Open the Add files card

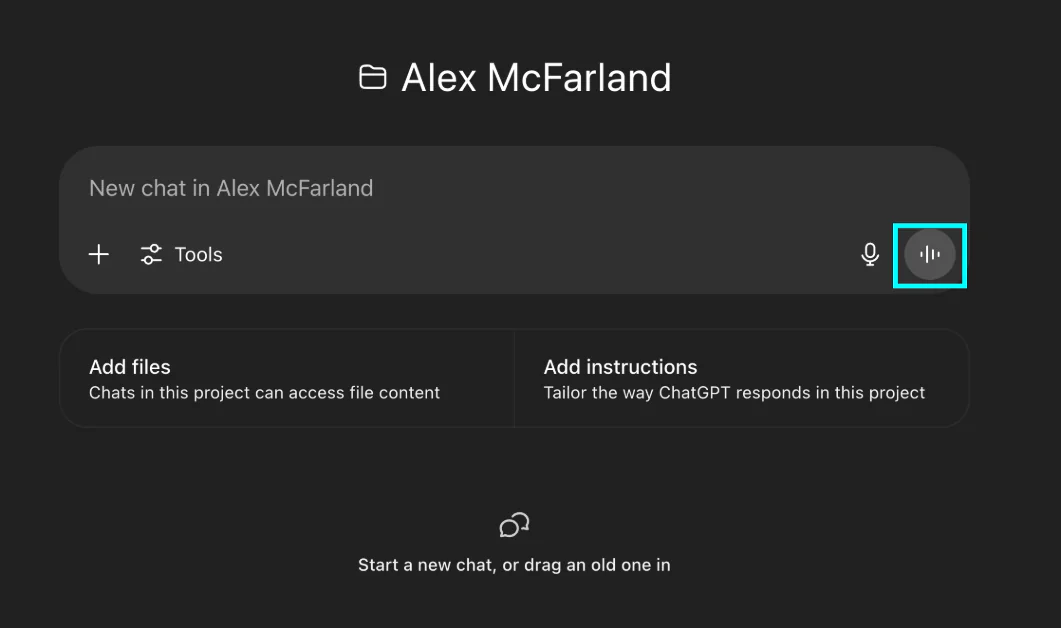(x=287, y=379)
